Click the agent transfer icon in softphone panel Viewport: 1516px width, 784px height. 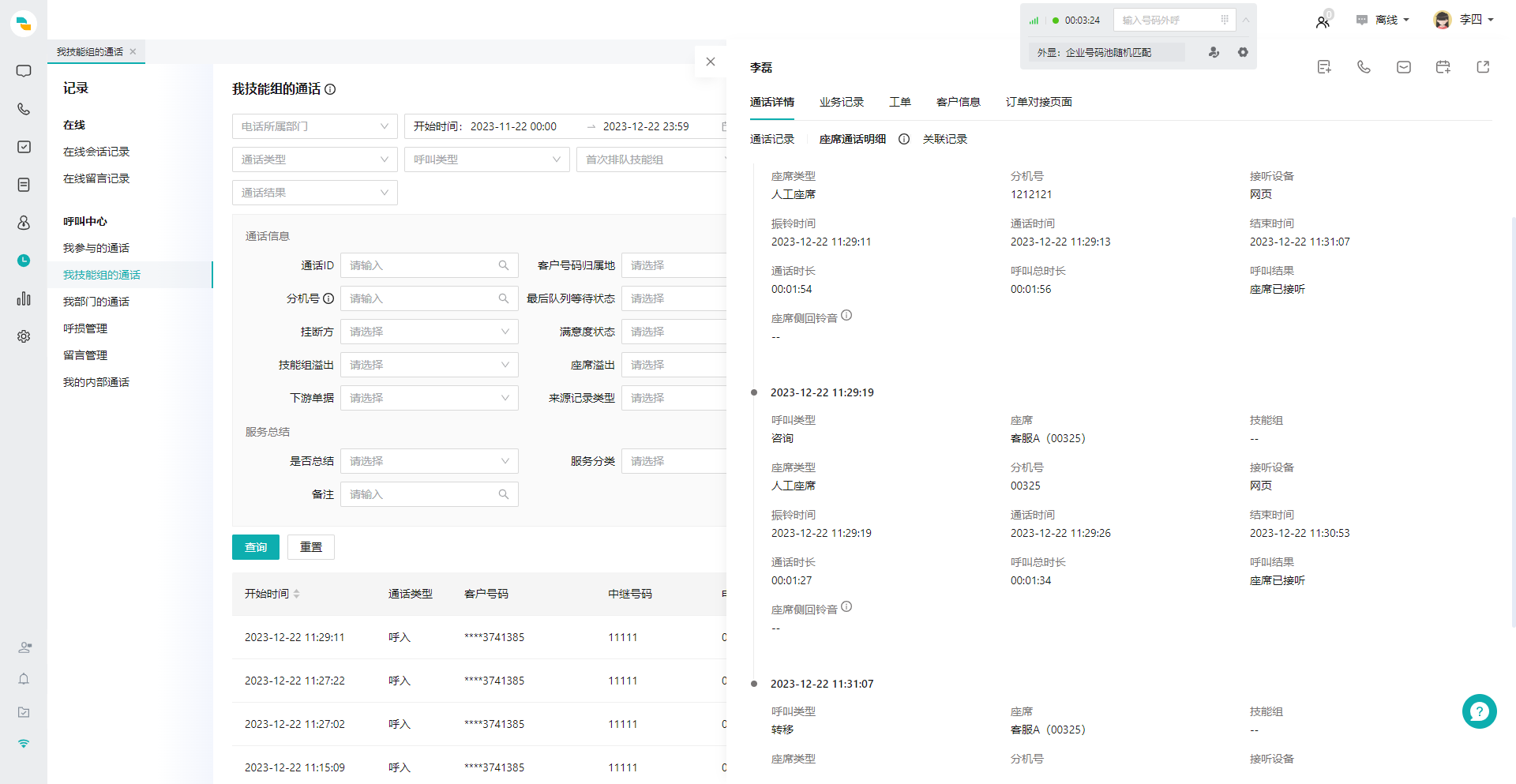[1214, 52]
